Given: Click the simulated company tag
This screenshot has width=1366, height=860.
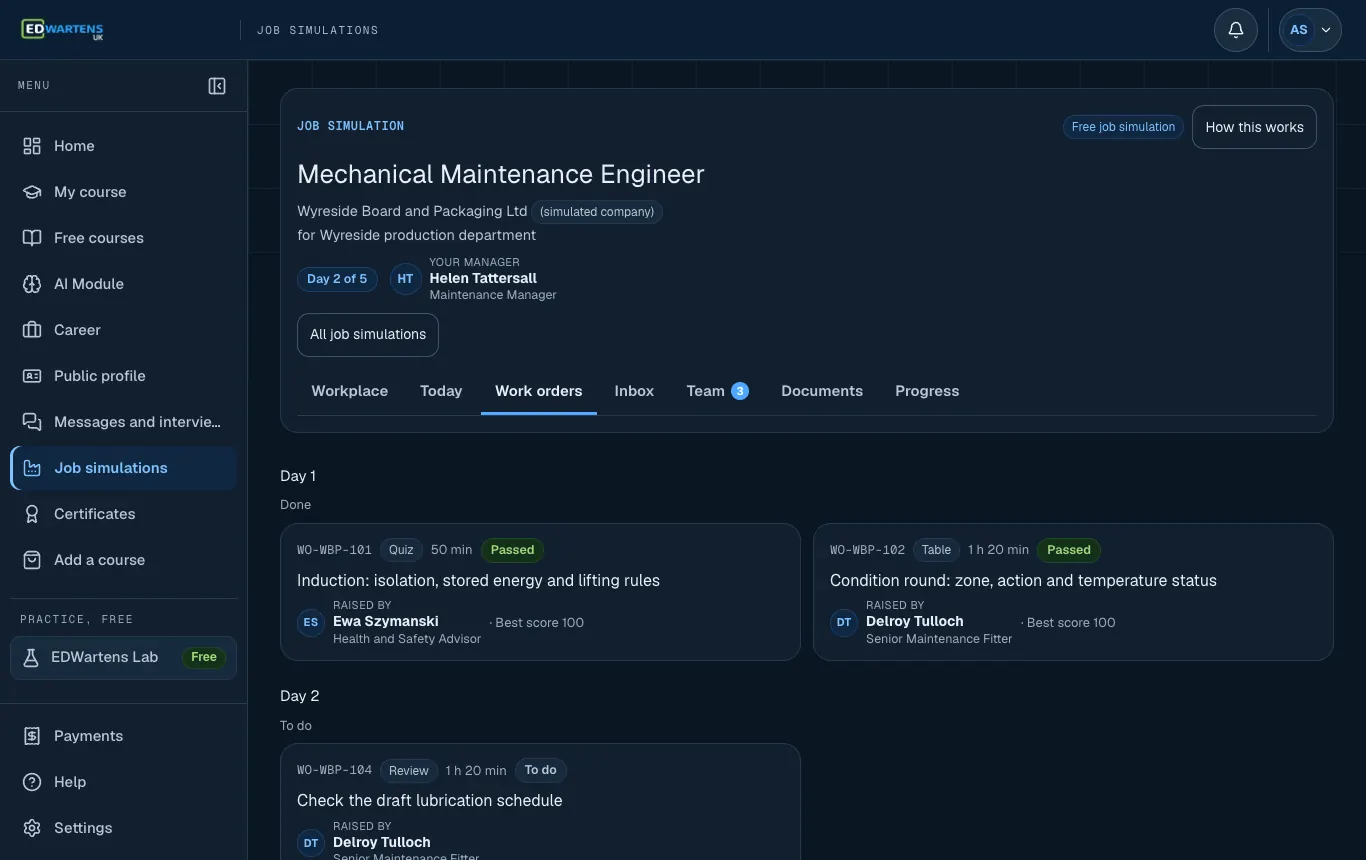Looking at the screenshot, I should click(x=597, y=212).
